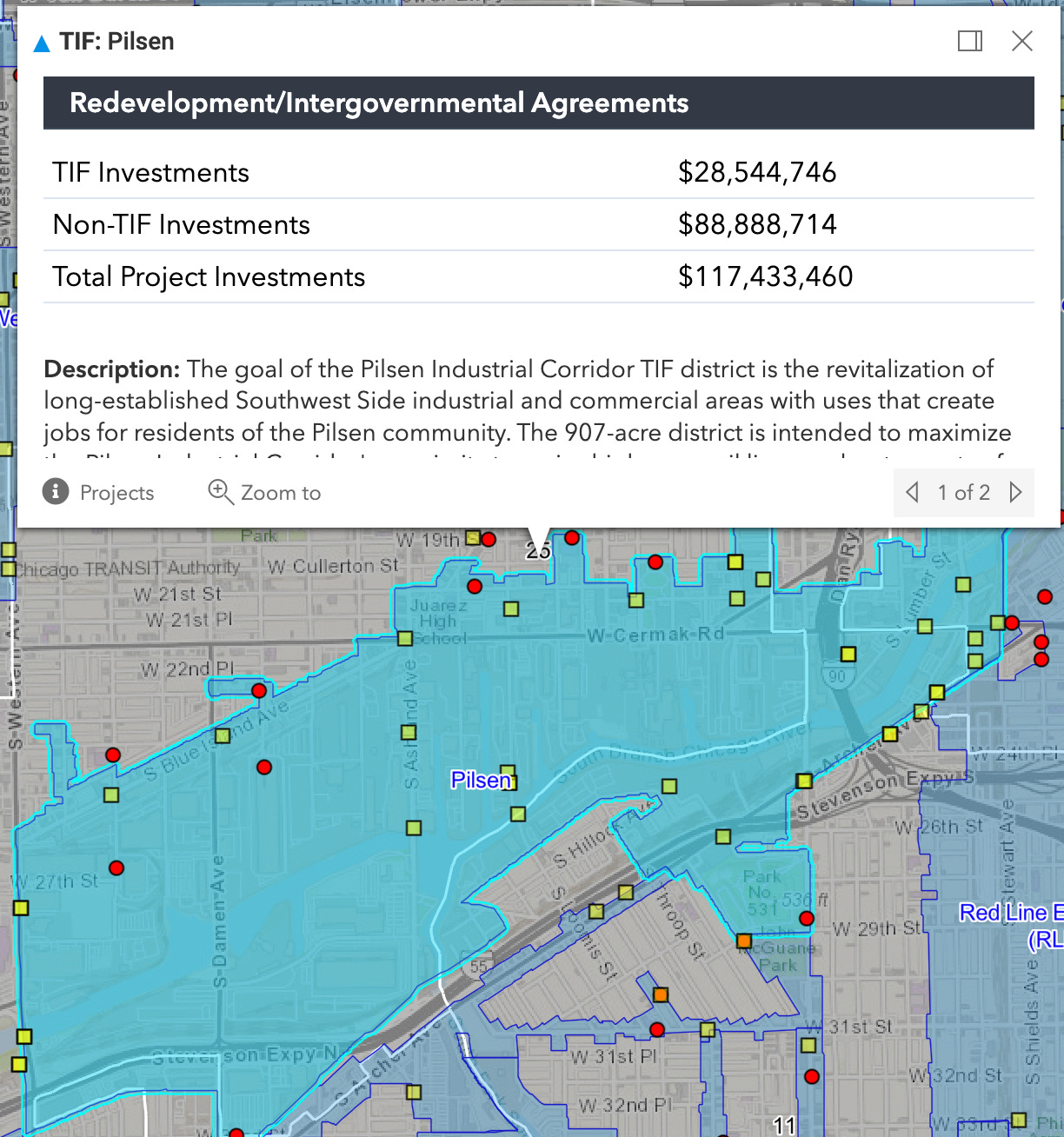1064x1137 pixels.
Task: Advance to page 2 of the popup
Action: [1017, 492]
